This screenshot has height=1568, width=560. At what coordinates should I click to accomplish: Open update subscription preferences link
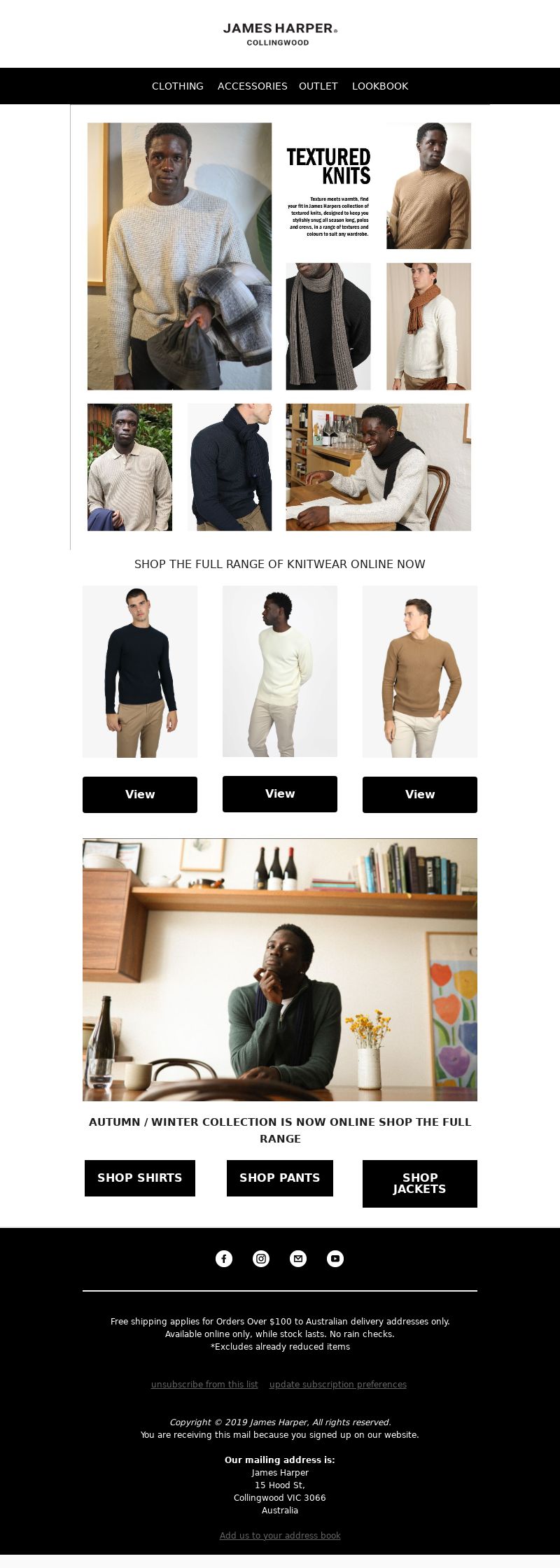338,1384
